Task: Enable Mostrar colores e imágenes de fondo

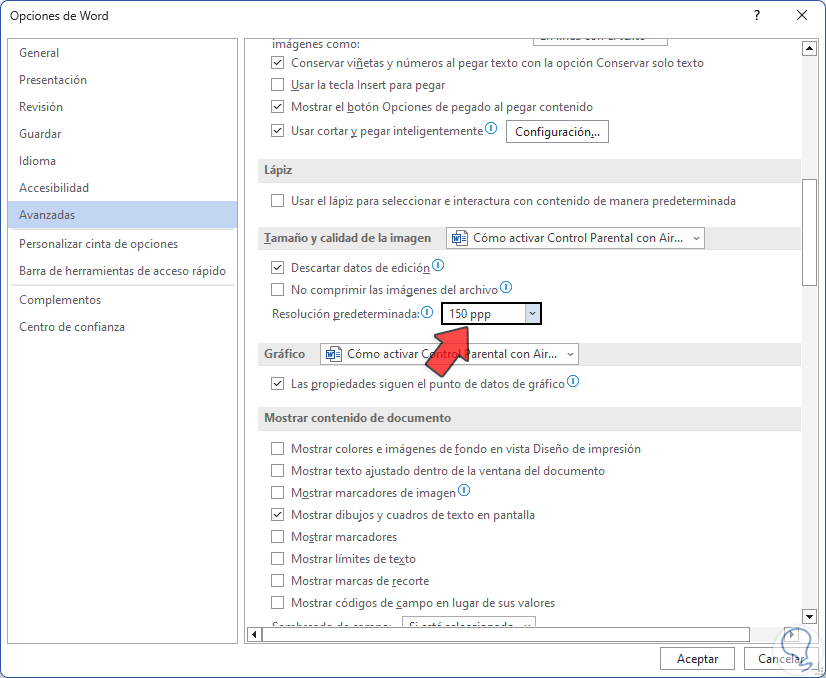Action: click(x=277, y=449)
